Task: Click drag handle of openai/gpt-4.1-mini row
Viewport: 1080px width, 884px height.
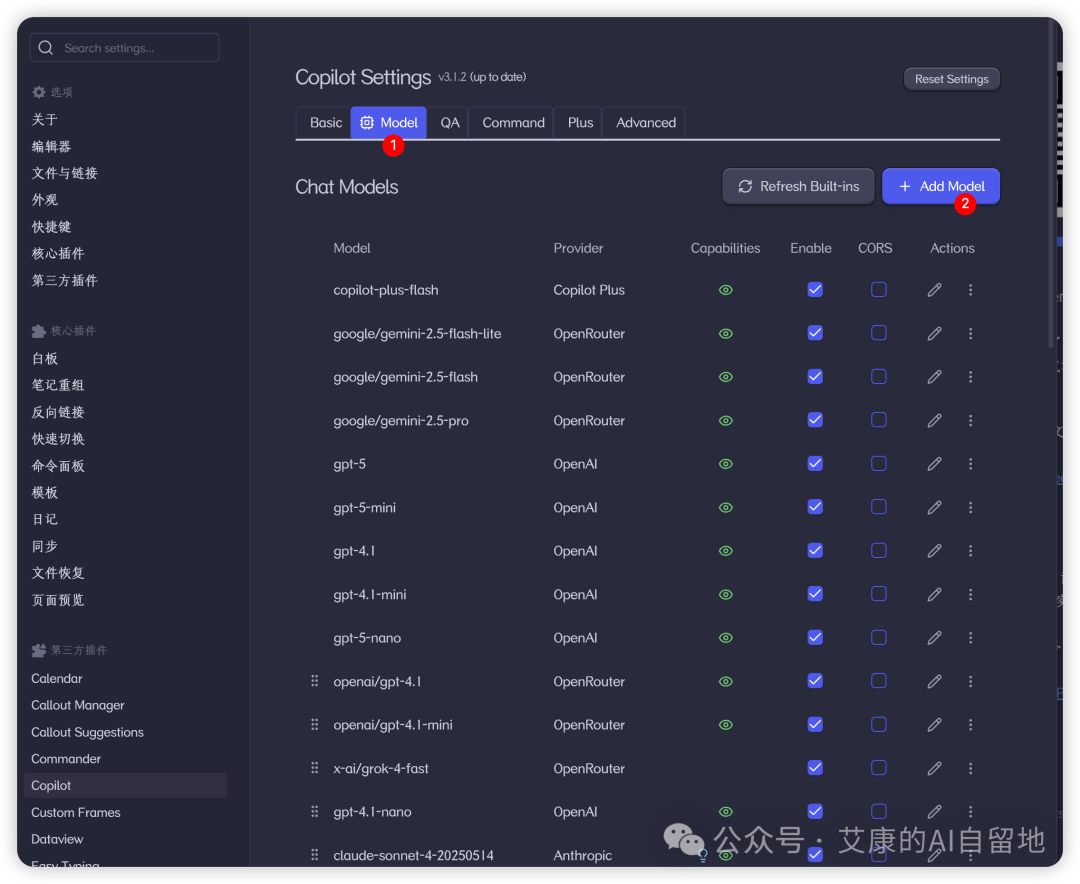Action: click(x=315, y=724)
